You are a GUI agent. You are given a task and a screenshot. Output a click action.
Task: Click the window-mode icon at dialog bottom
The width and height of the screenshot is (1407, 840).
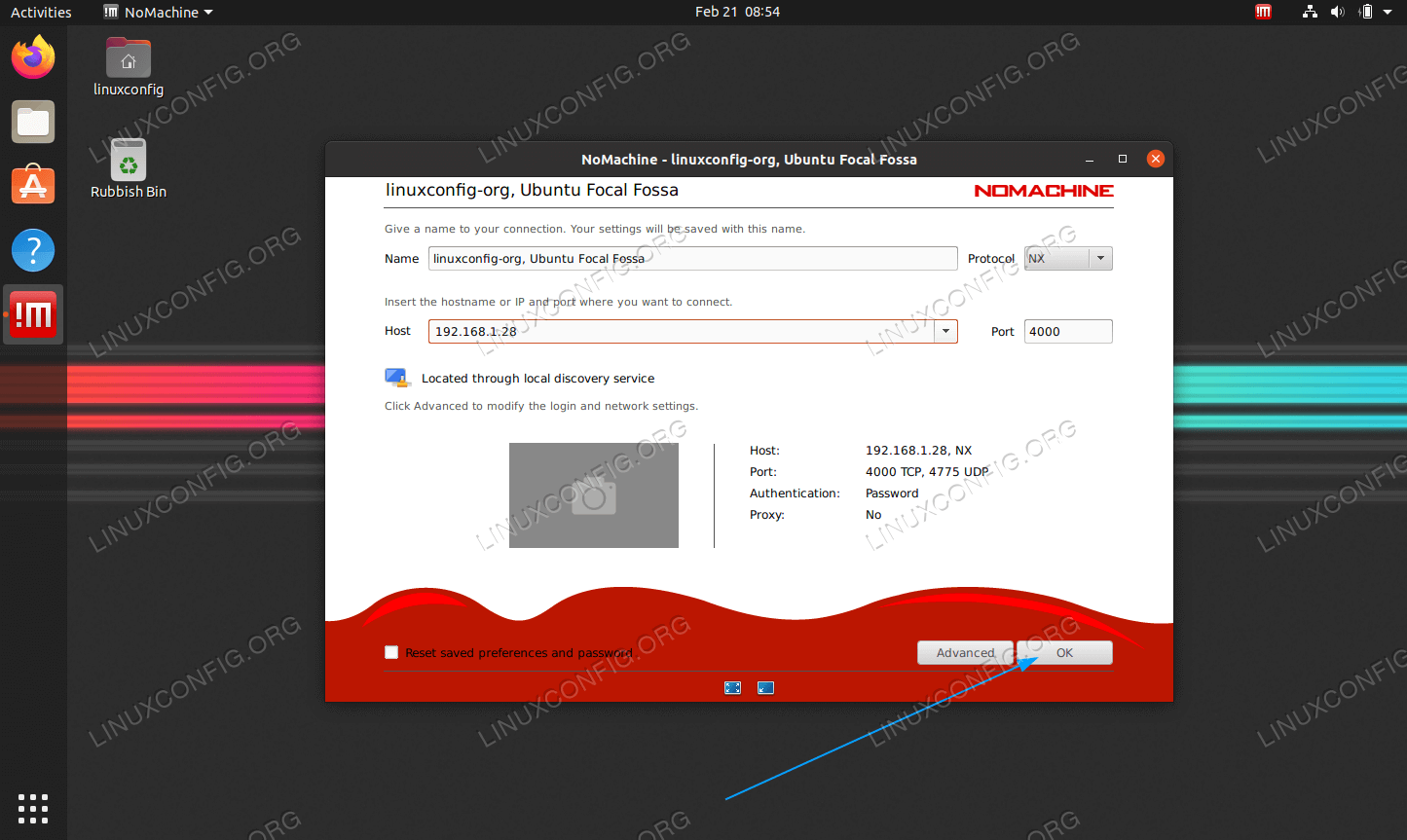click(766, 688)
